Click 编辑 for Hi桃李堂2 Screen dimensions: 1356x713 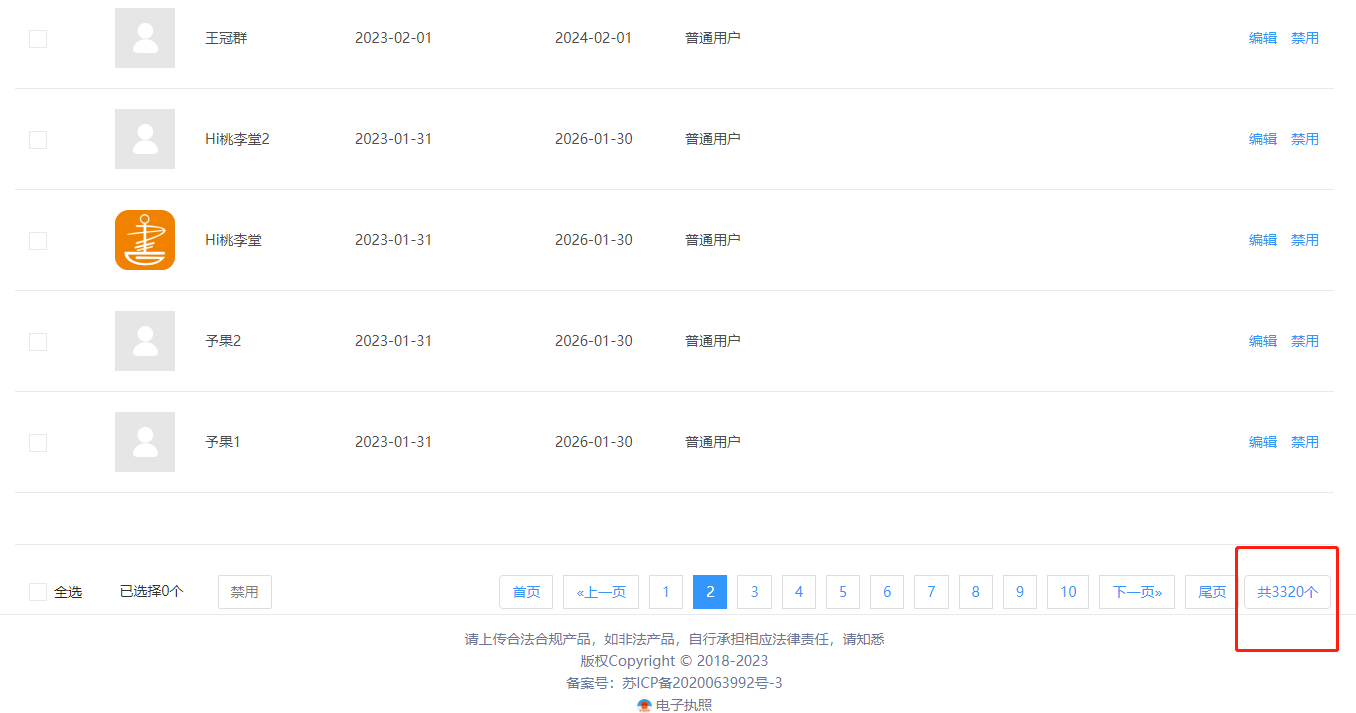(1263, 139)
